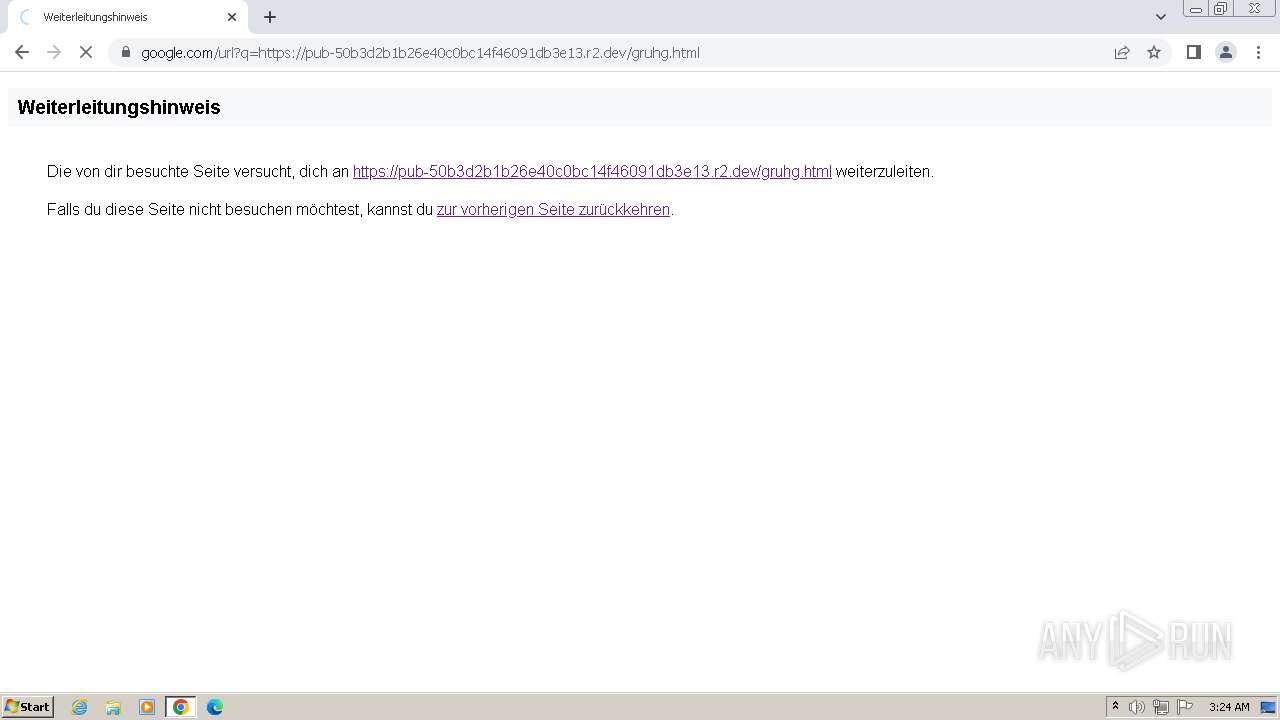
Task: Open the Chrome profile menu
Action: click(1226, 52)
